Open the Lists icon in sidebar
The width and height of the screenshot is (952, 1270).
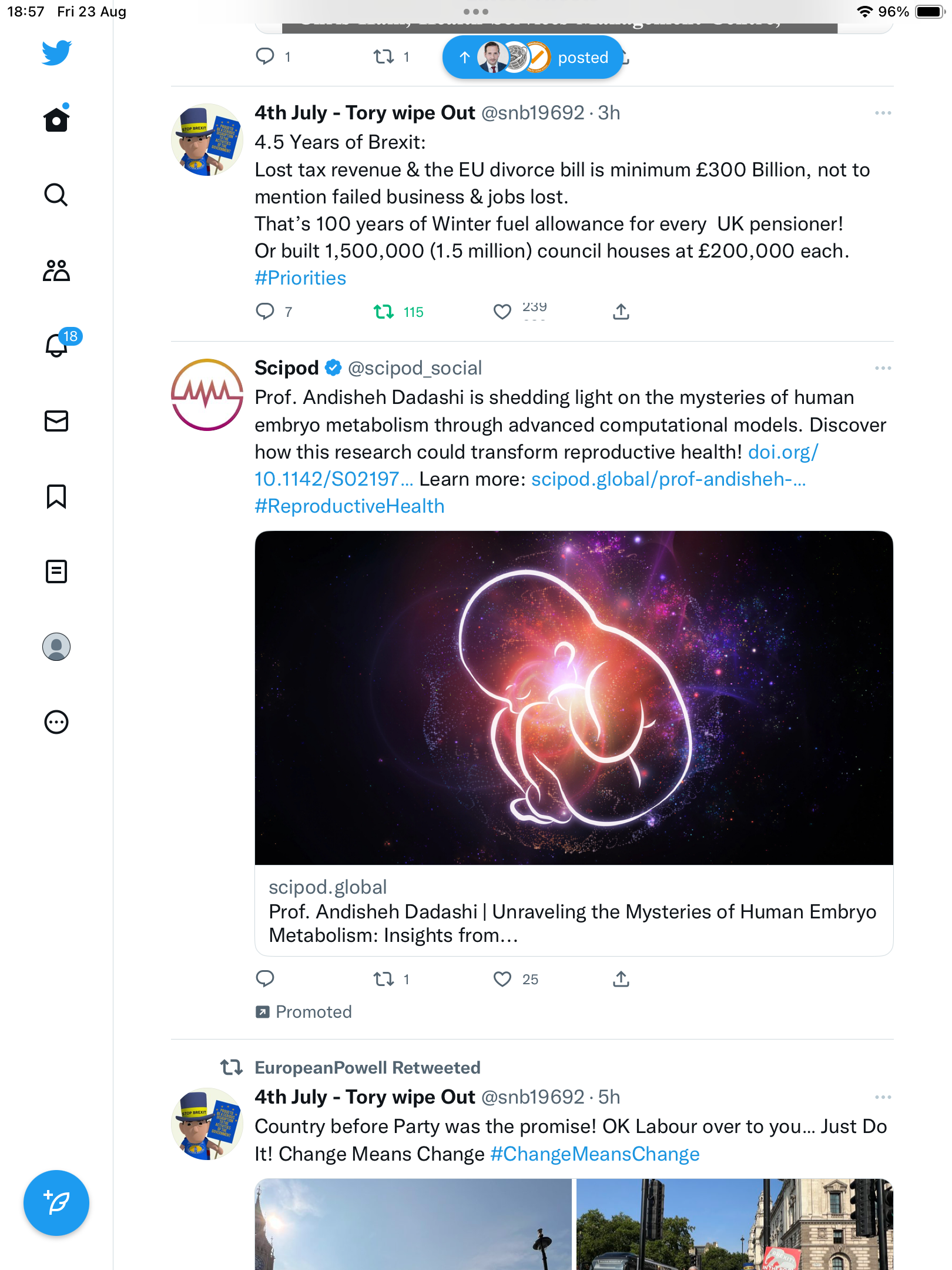tap(56, 571)
